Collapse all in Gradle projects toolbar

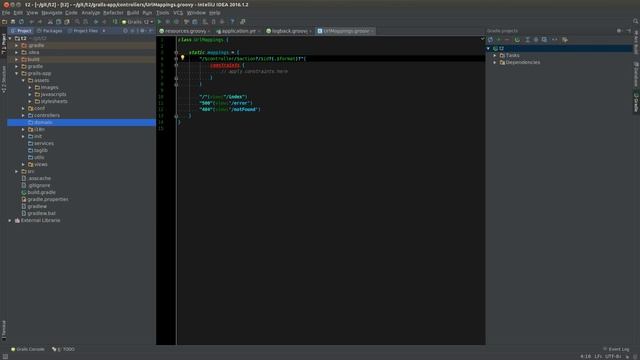click(536, 40)
